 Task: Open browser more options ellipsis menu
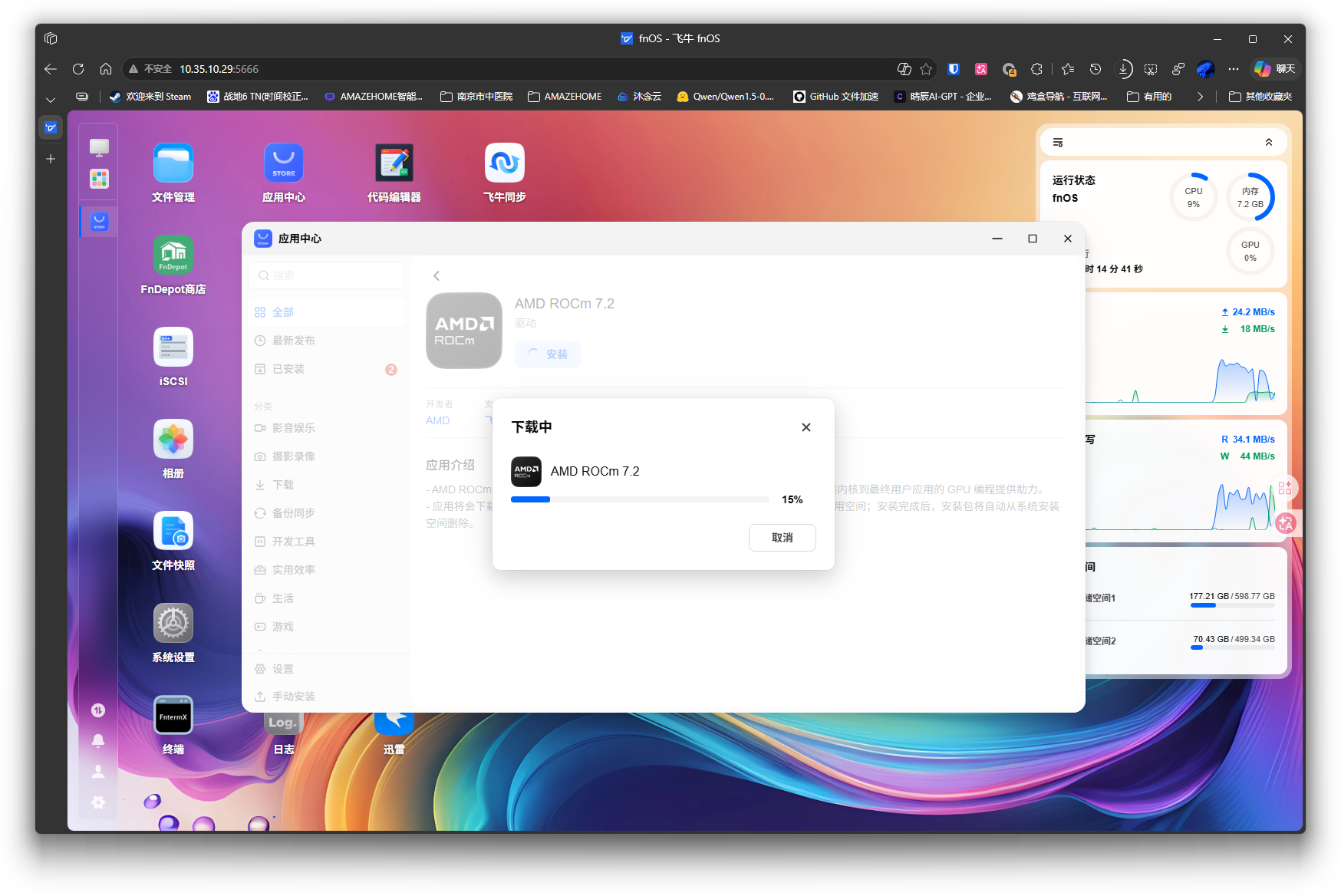click(x=1234, y=69)
